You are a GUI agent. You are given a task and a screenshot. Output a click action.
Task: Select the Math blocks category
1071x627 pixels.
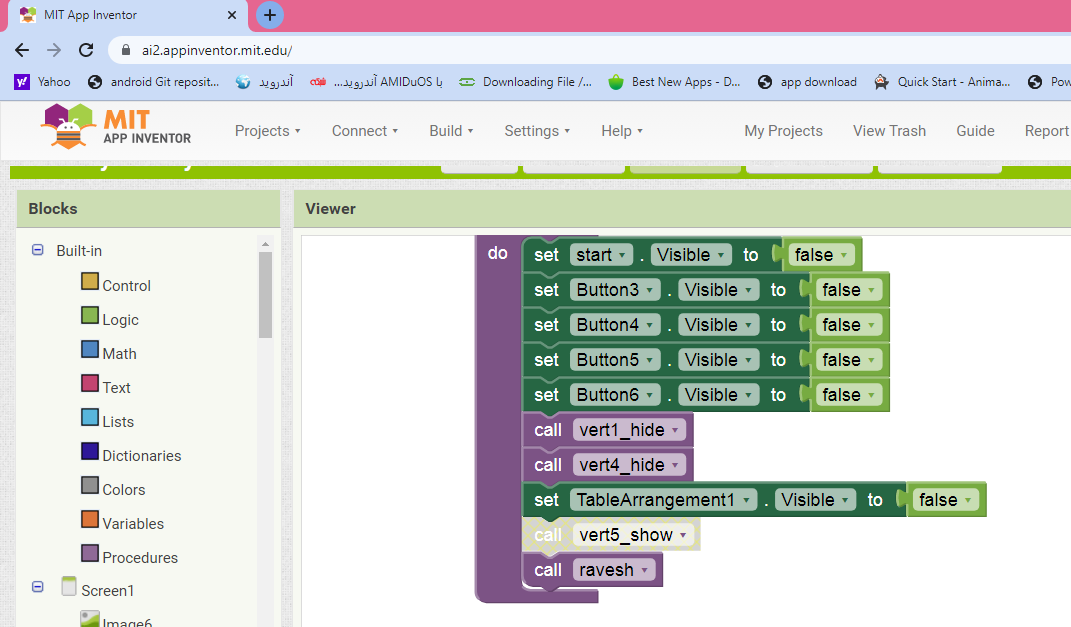click(x=118, y=353)
